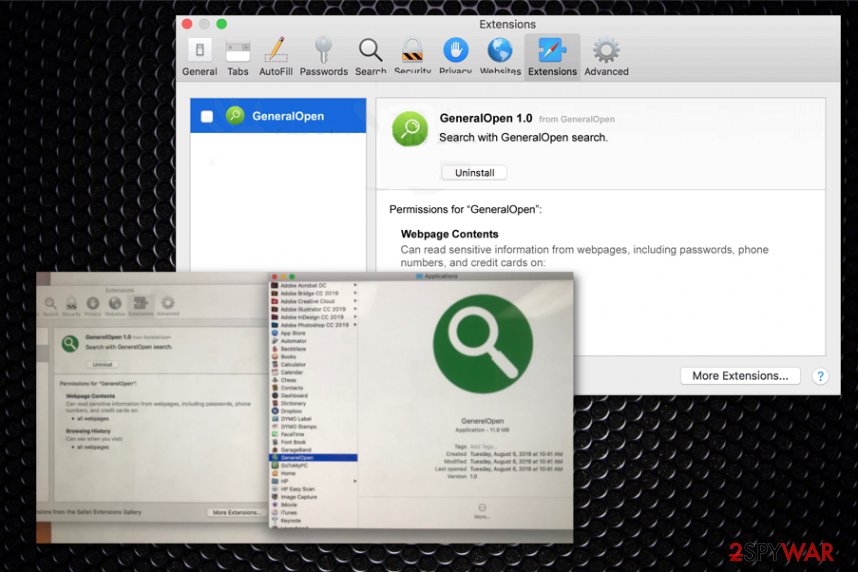The height and width of the screenshot is (572, 858).
Task: Open Search preferences in the large Extensions window
Action: (x=370, y=57)
